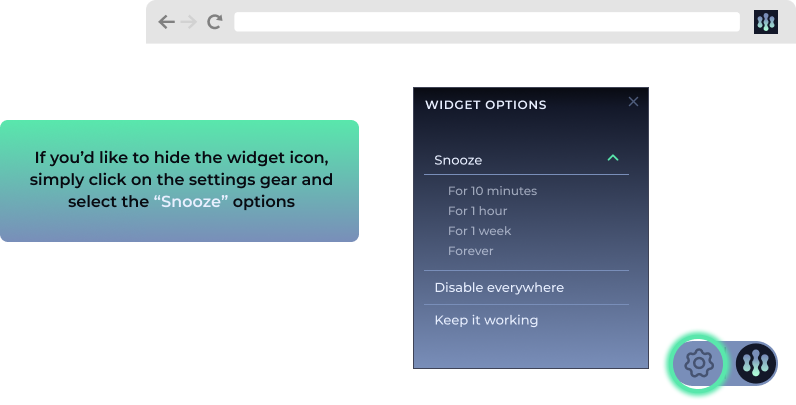
Task: Select snooze For 10 minutes
Action: click(492, 191)
